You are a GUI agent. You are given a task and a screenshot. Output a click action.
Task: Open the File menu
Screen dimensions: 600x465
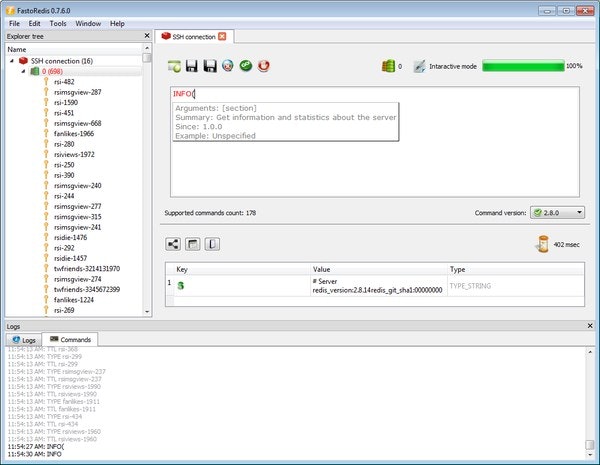click(x=15, y=23)
